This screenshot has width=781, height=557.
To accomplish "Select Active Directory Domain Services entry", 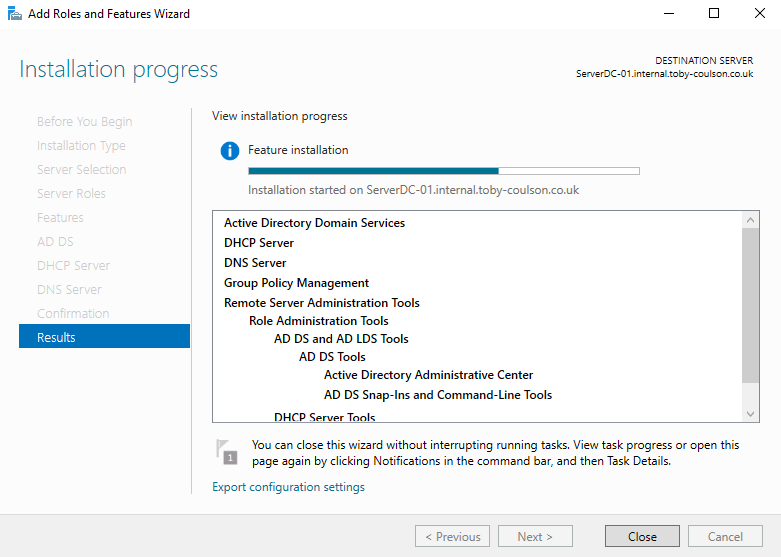I will pos(314,223).
